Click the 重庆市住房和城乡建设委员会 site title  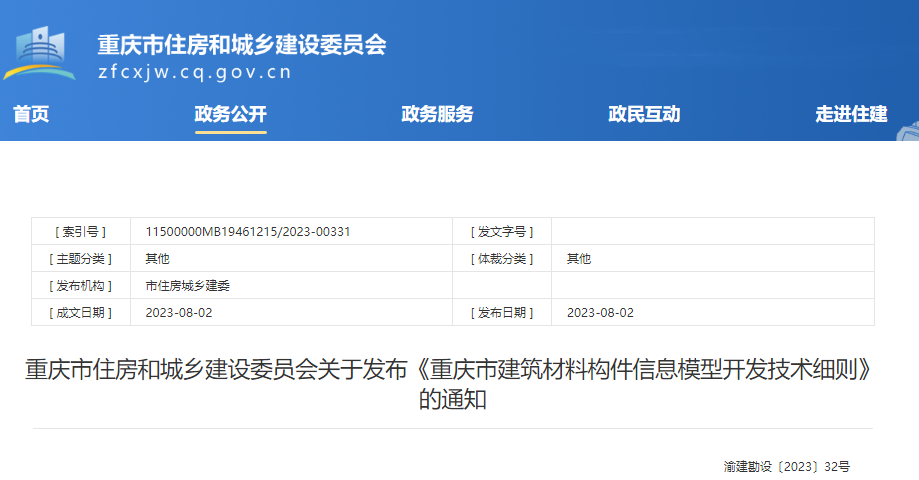[242, 45]
